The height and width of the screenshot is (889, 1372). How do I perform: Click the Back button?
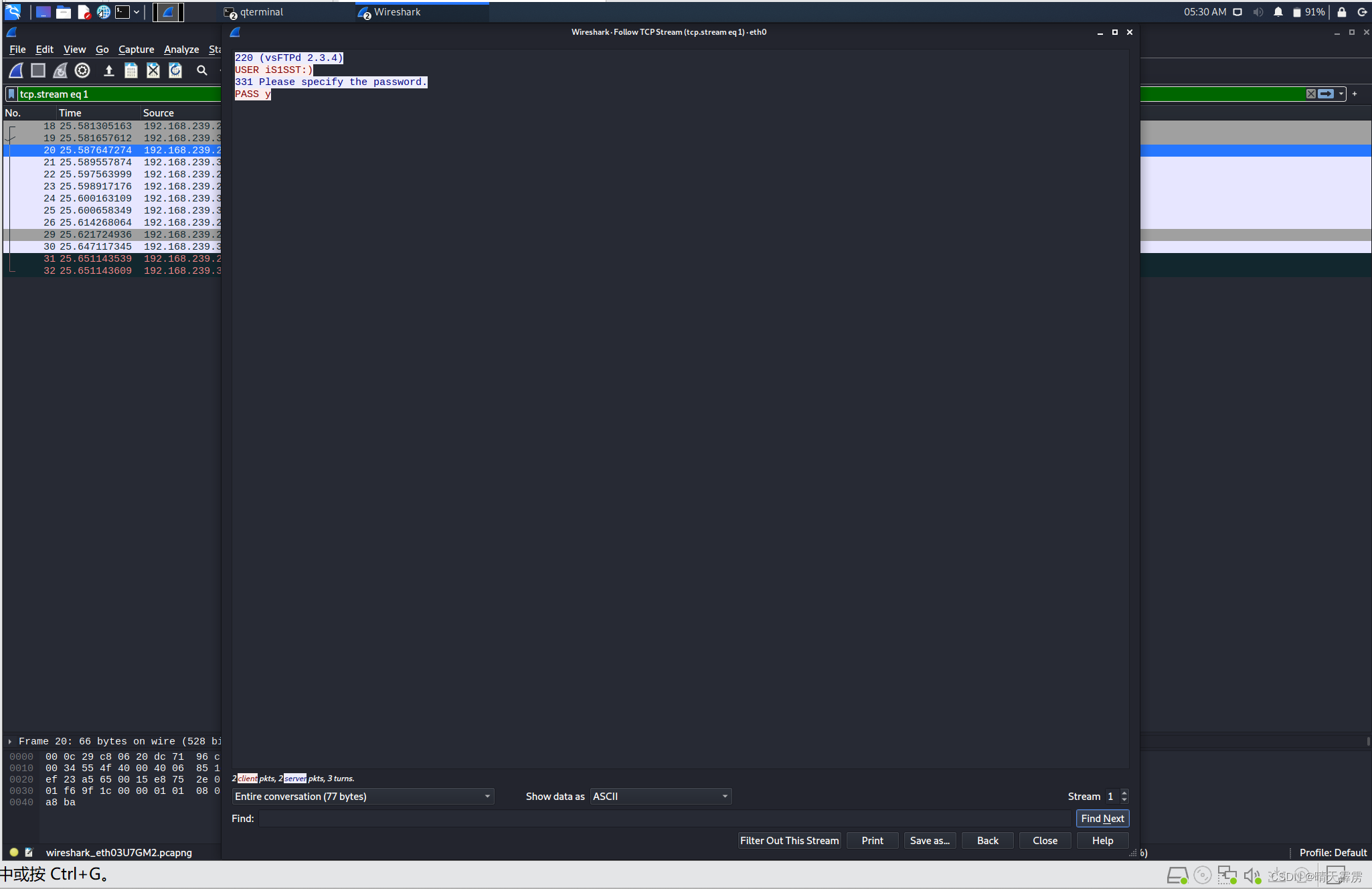pos(987,840)
